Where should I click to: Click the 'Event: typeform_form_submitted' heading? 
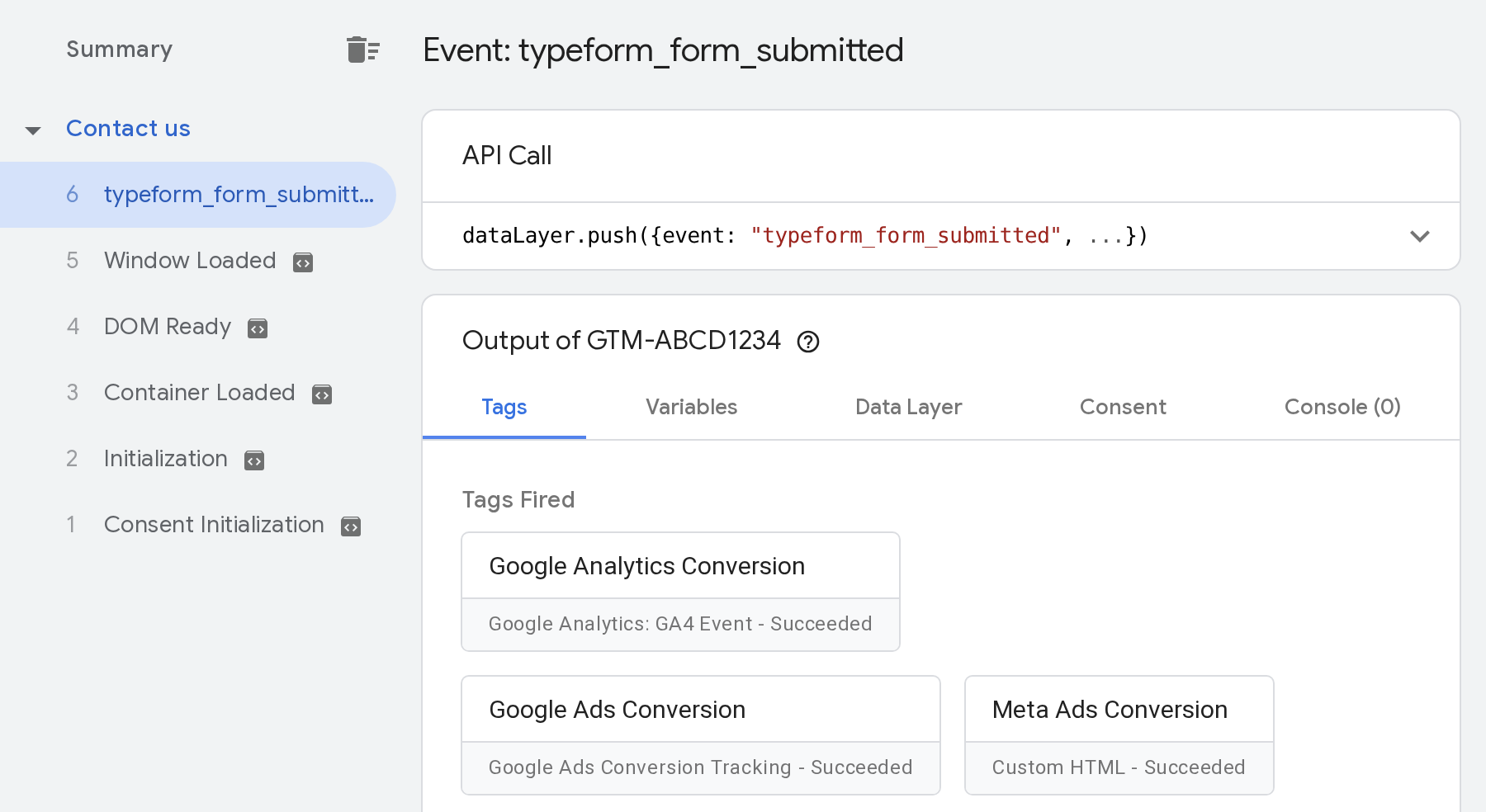coord(663,50)
